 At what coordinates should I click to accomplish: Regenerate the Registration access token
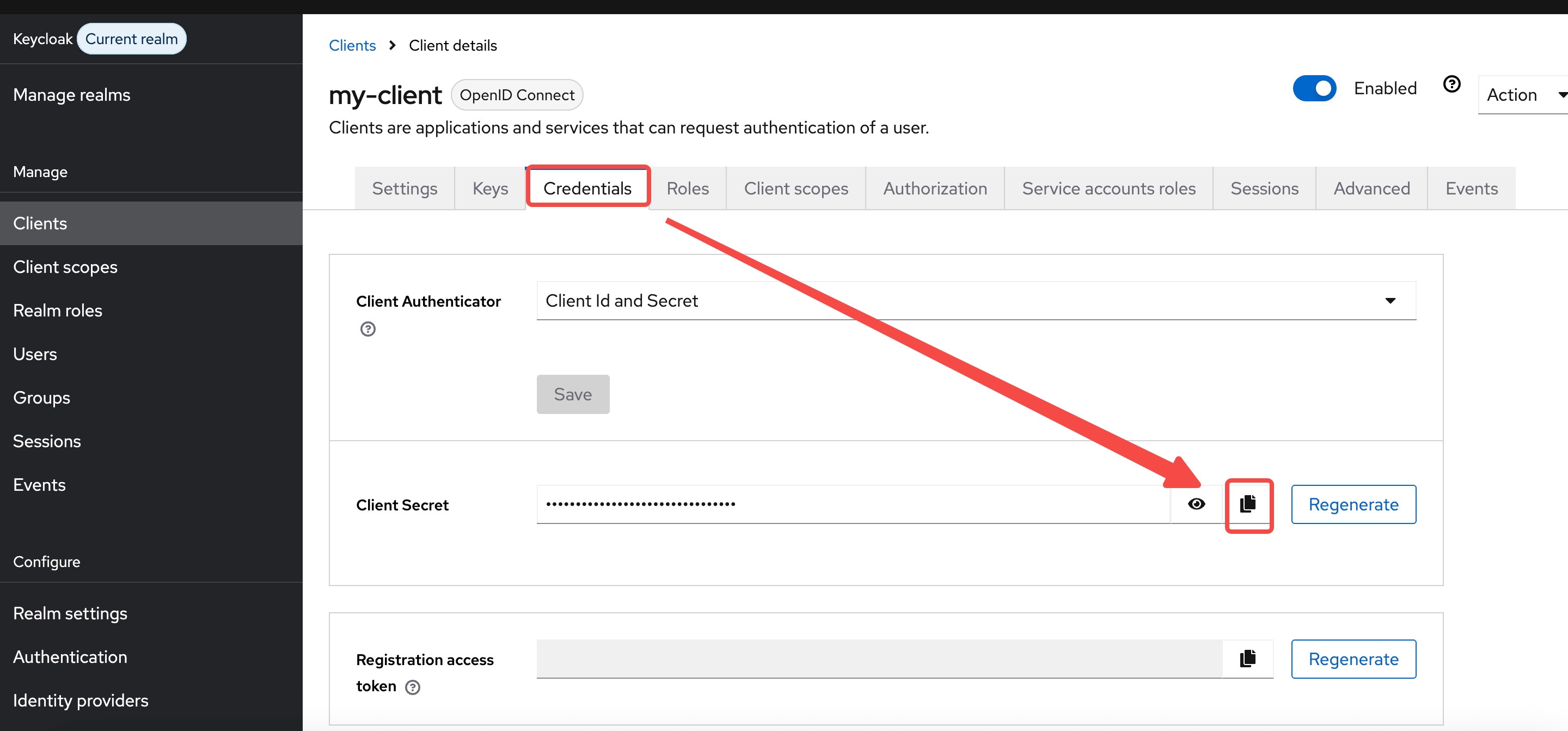[1353, 659]
